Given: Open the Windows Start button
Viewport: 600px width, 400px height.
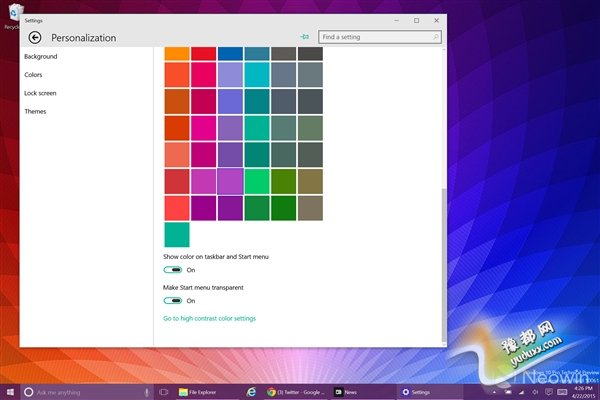Looking at the screenshot, I should (11, 391).
